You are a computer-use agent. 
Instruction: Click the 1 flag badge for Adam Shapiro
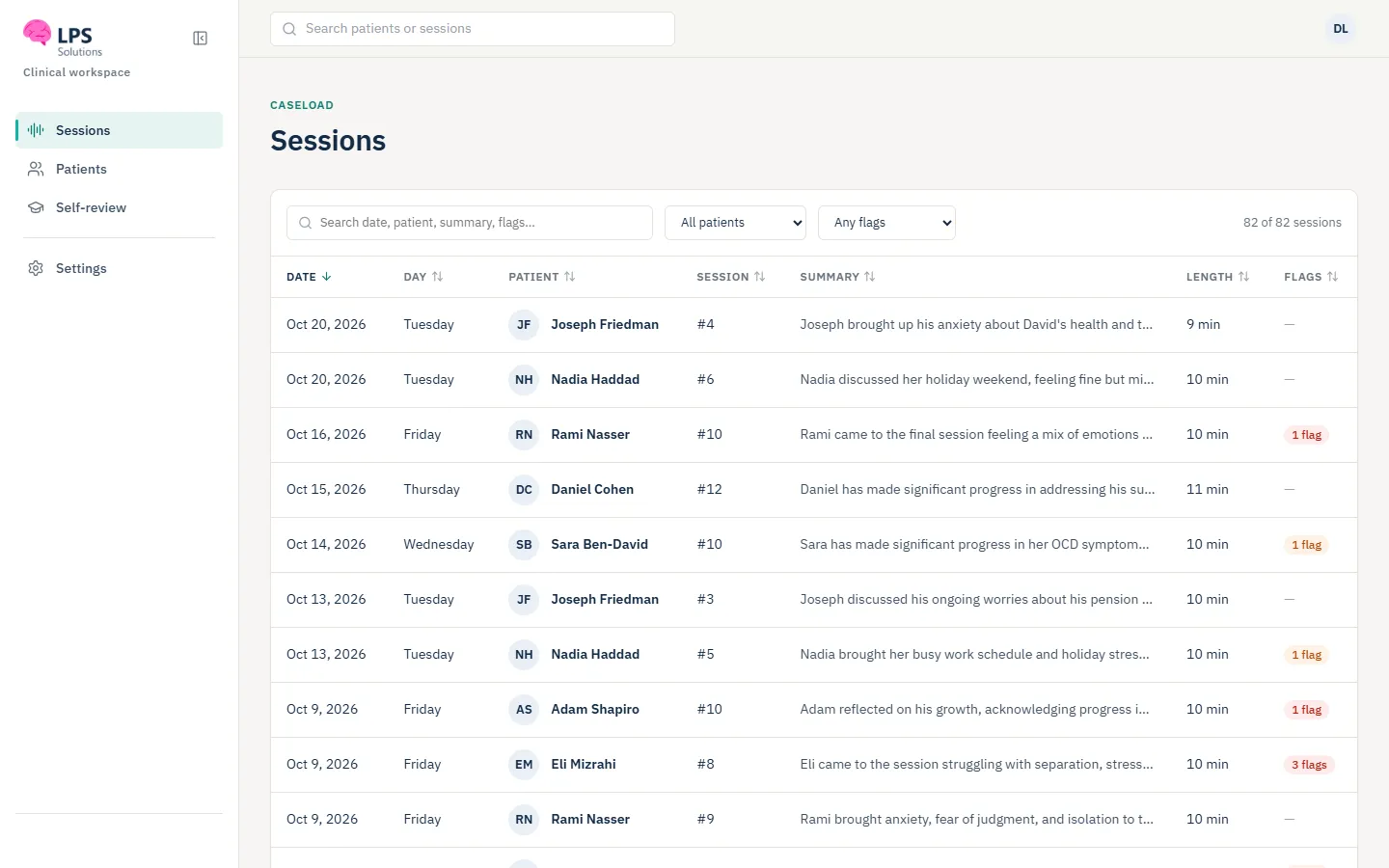[x=1306, y=710]
